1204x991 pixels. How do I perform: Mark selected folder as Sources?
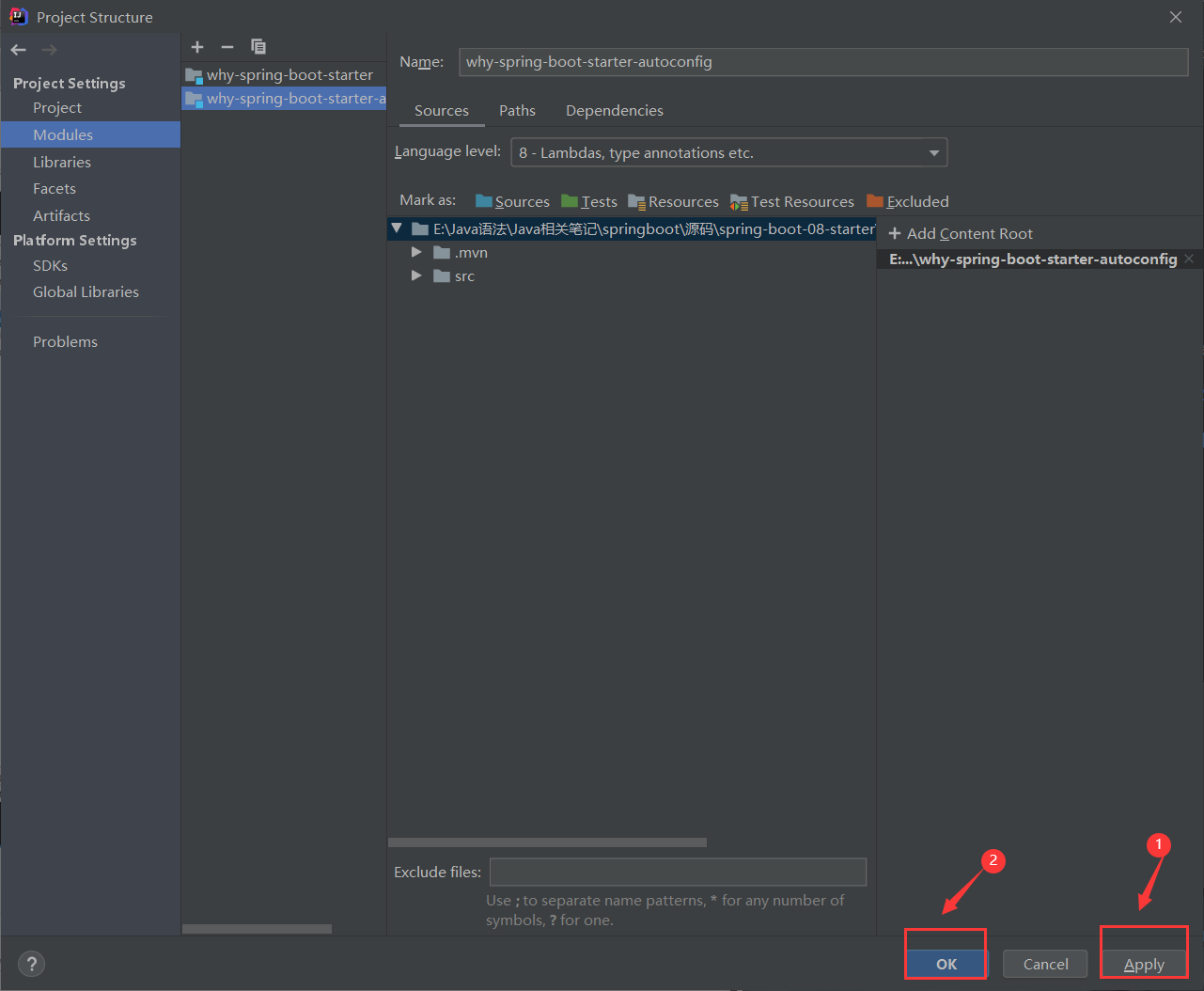[x=512, y=201]
